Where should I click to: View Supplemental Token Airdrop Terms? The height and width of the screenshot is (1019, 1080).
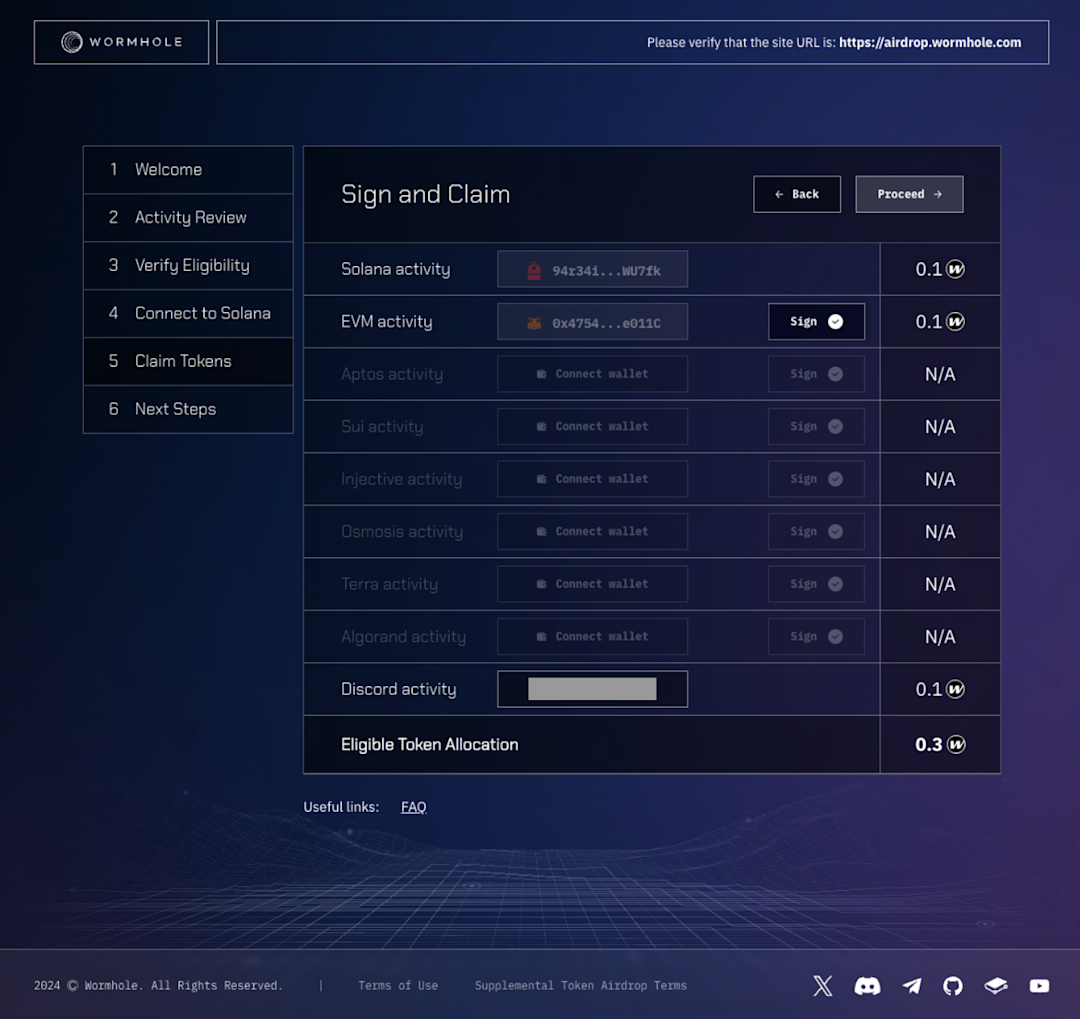pos(580,986)
